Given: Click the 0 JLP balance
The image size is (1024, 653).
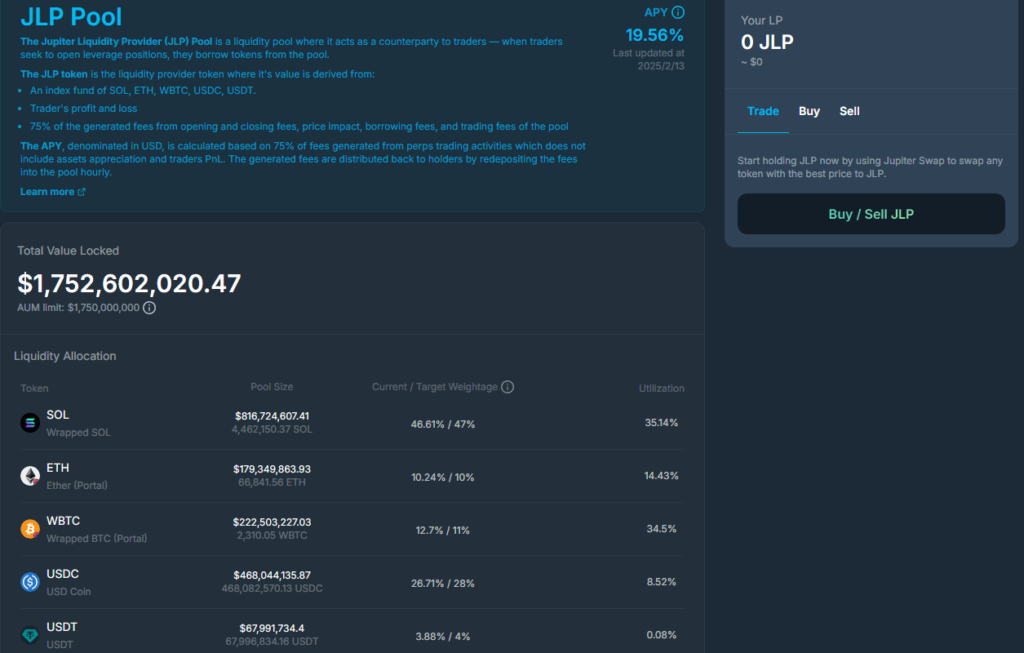Looking at the screenshot, I should pos(767,42).
